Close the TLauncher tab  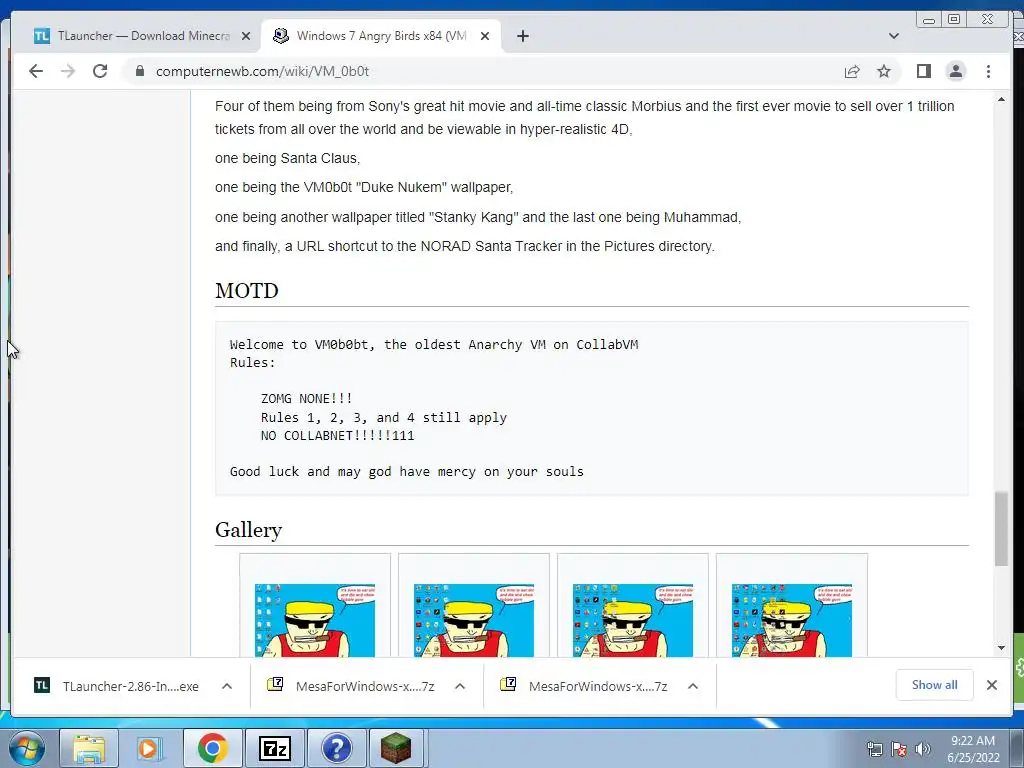point(246,36)
